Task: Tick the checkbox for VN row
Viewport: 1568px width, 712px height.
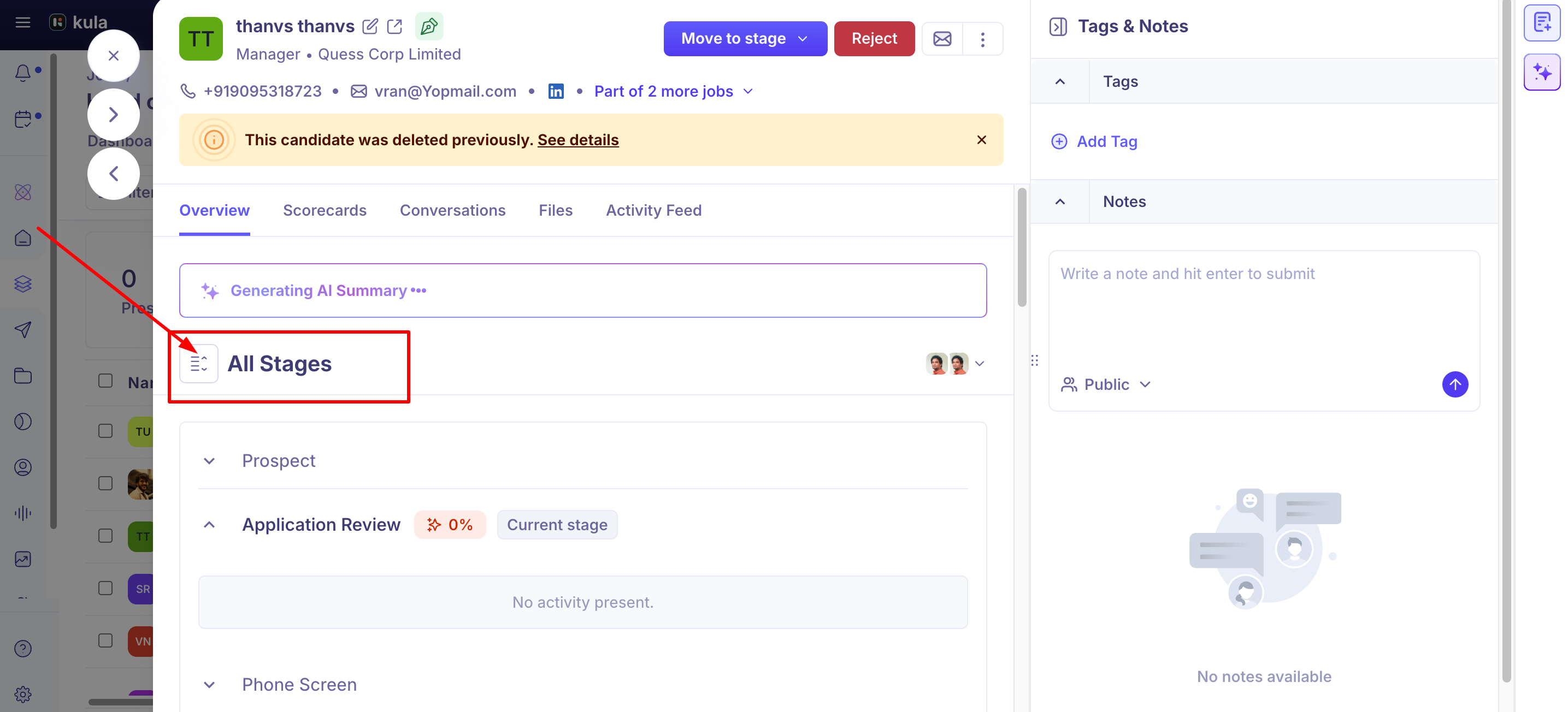Action: click(x=105, y=640)
